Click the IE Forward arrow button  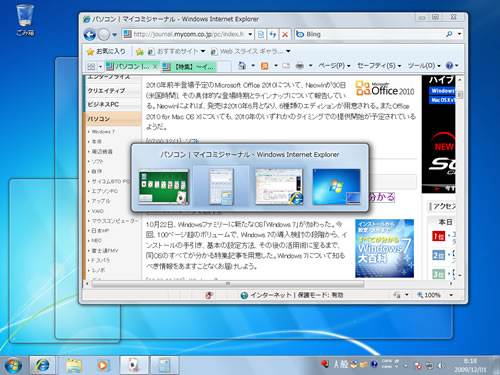[104, 34]
